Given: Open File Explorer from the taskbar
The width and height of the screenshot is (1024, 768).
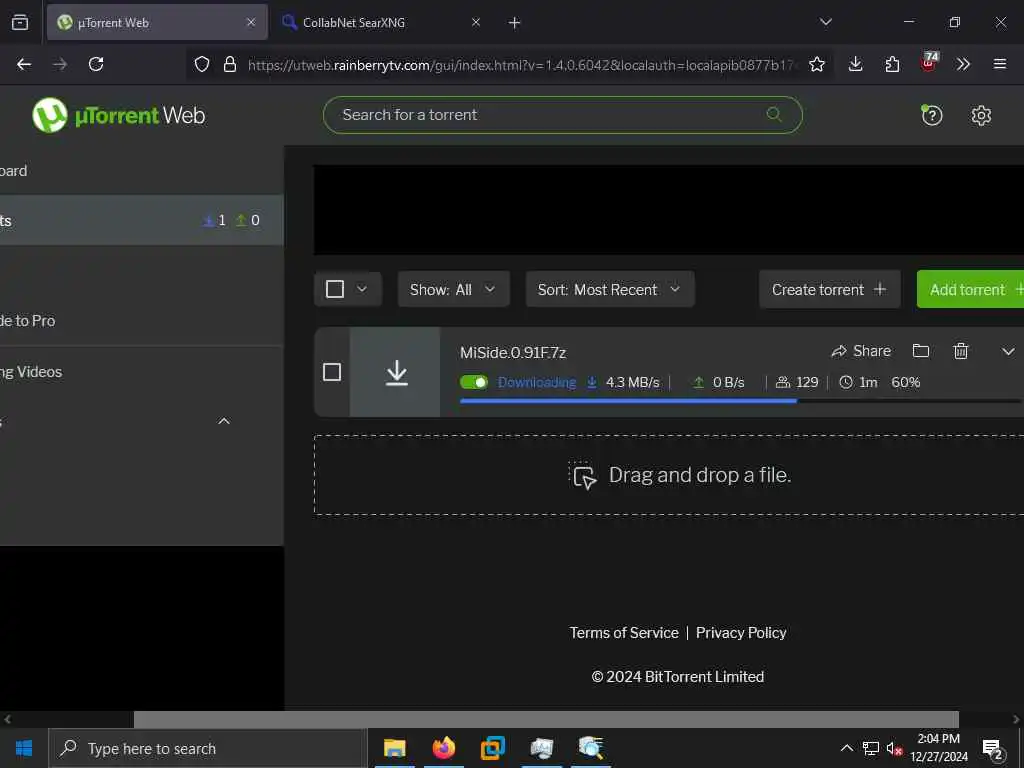Looking at the screenshot, I should pos(394,748).
